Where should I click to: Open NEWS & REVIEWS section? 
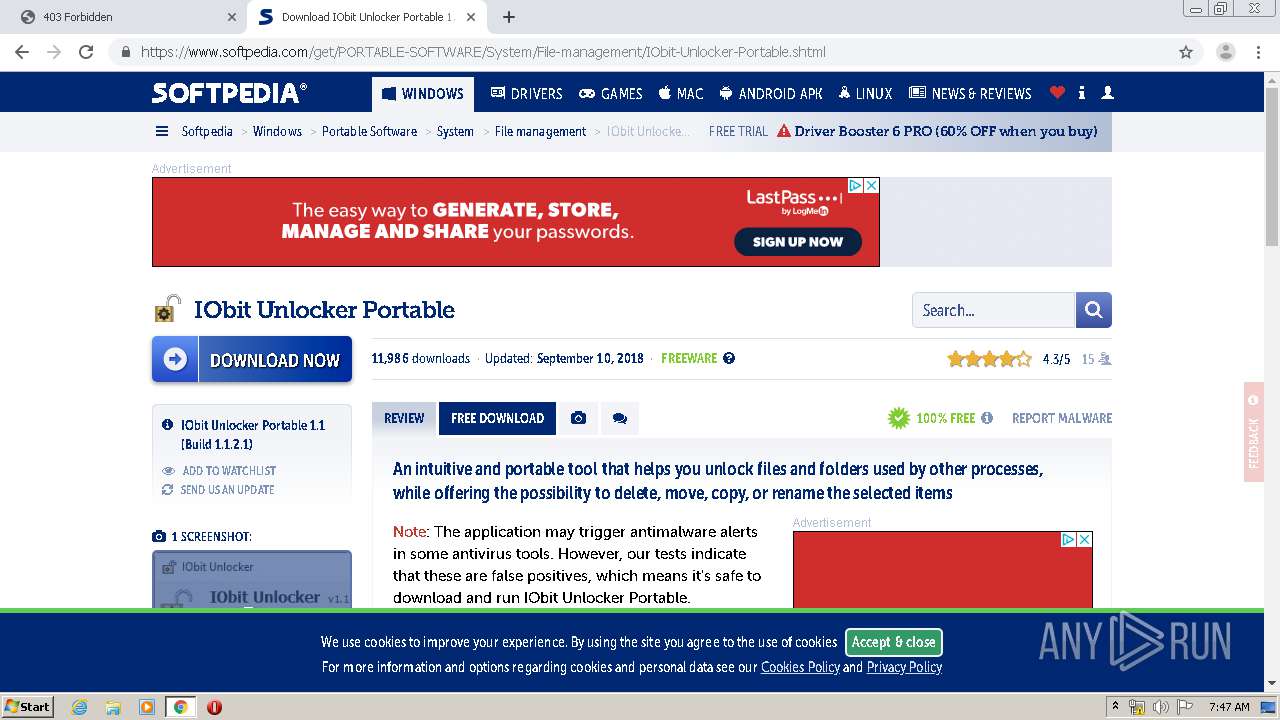coord(970,93)
